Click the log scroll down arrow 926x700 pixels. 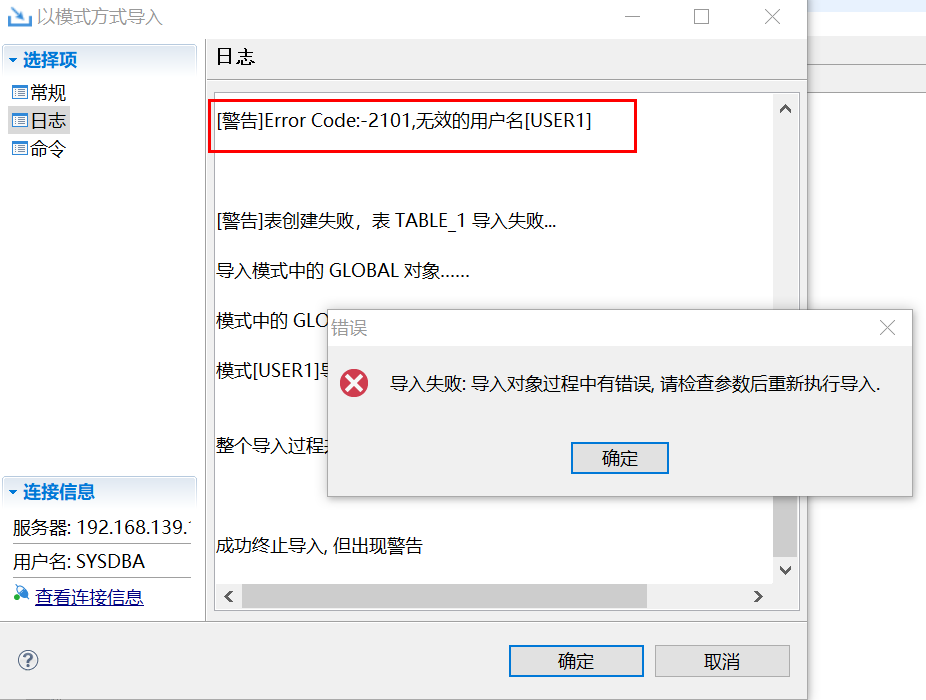pyautogui.click(x=785, y=570)
